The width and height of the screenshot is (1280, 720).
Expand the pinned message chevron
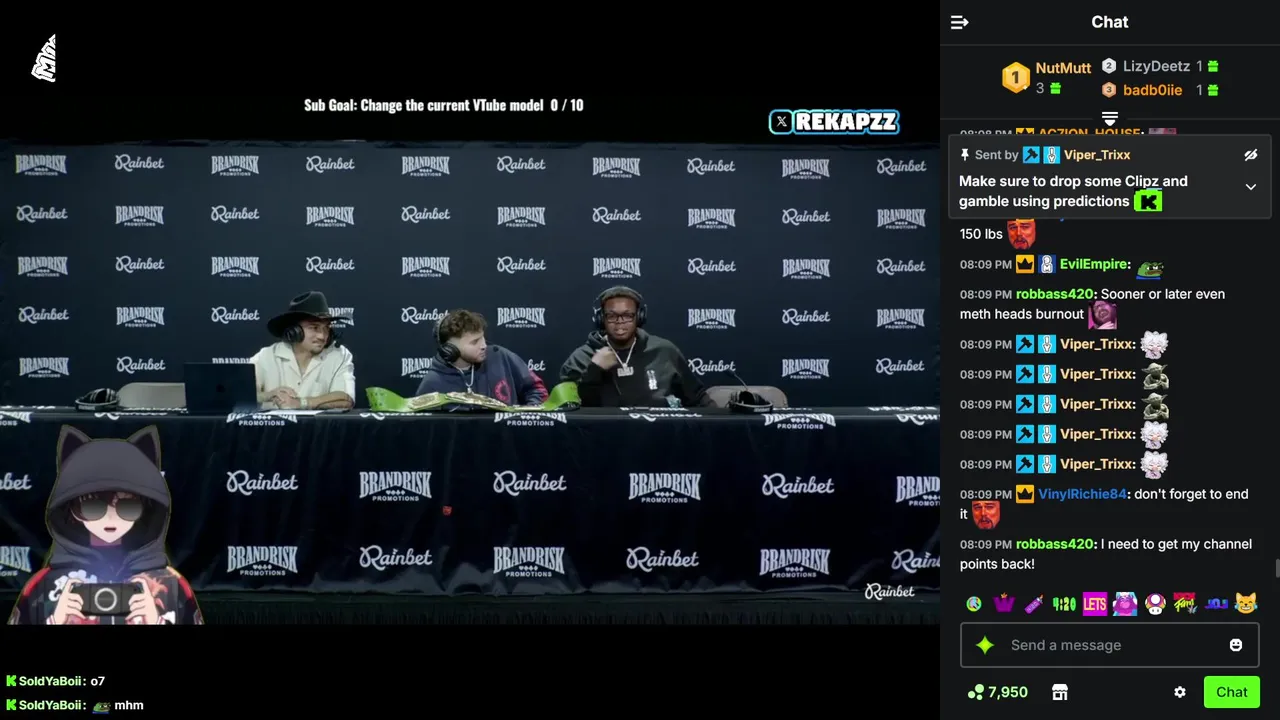[x=1250, y=187]
